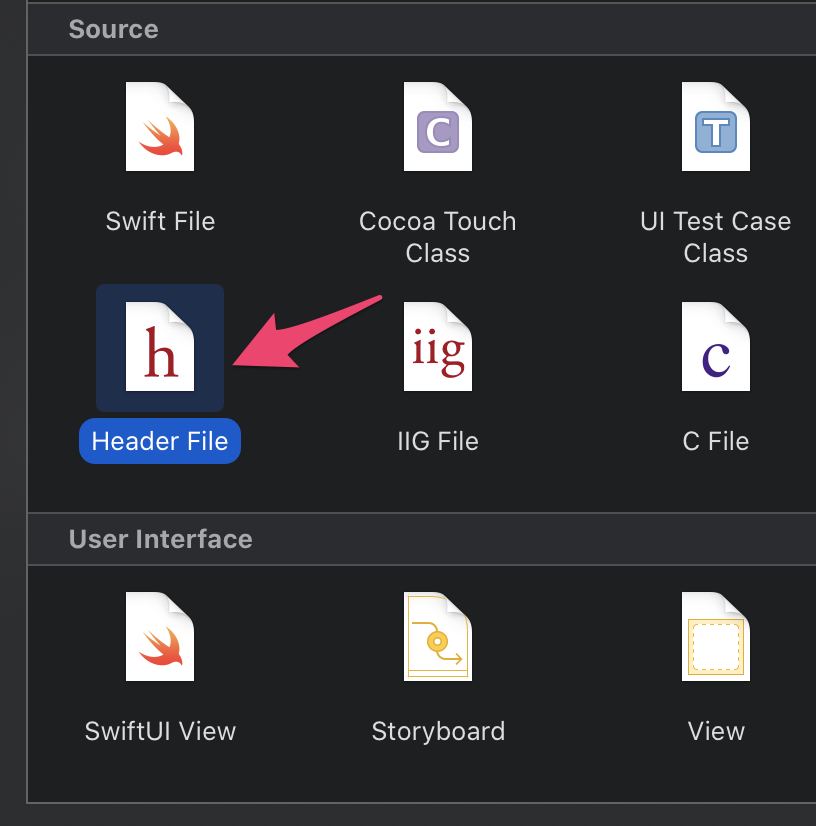Click the Source section header

pos(113,29)
